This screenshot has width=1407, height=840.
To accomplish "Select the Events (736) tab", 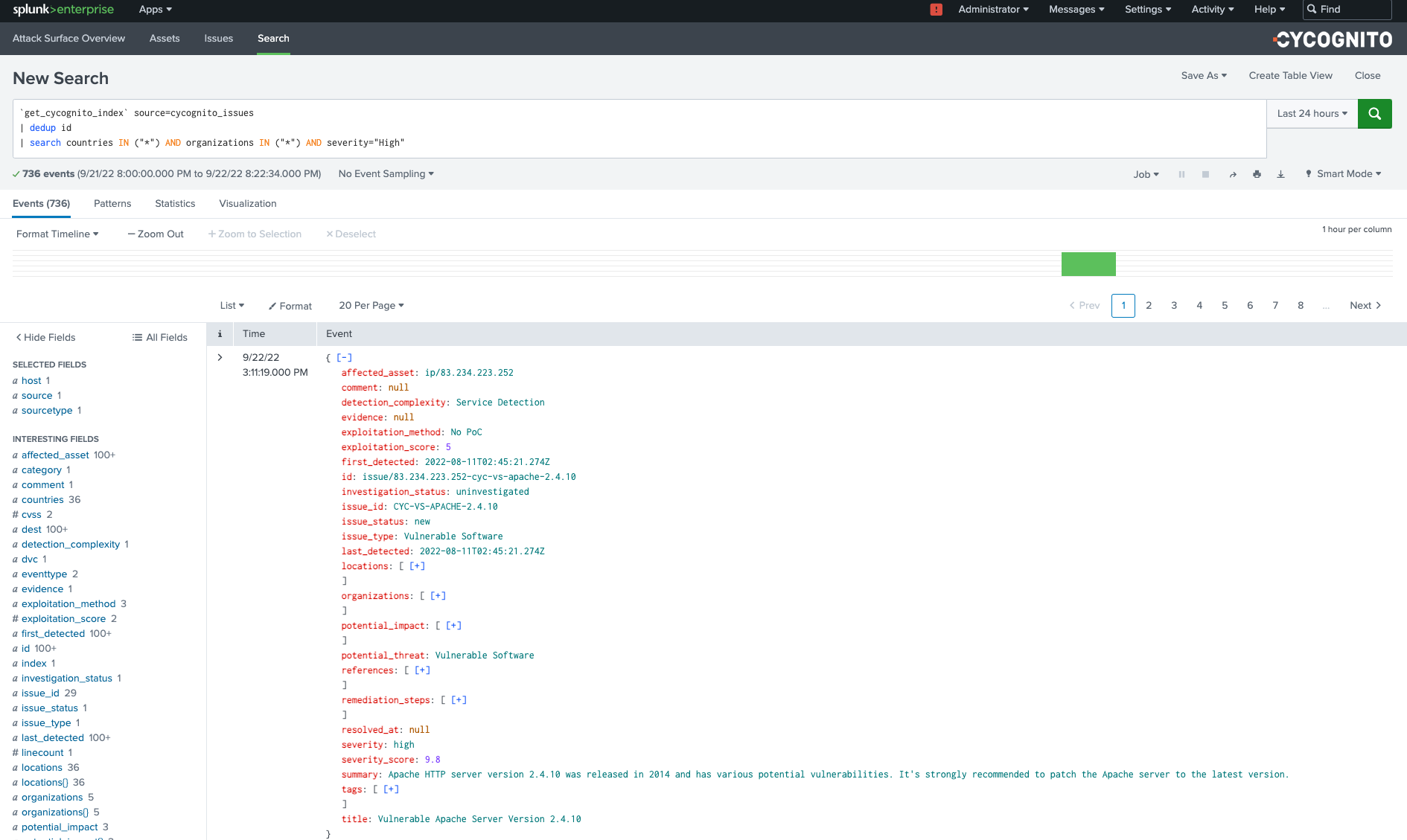I will (41, 204).
